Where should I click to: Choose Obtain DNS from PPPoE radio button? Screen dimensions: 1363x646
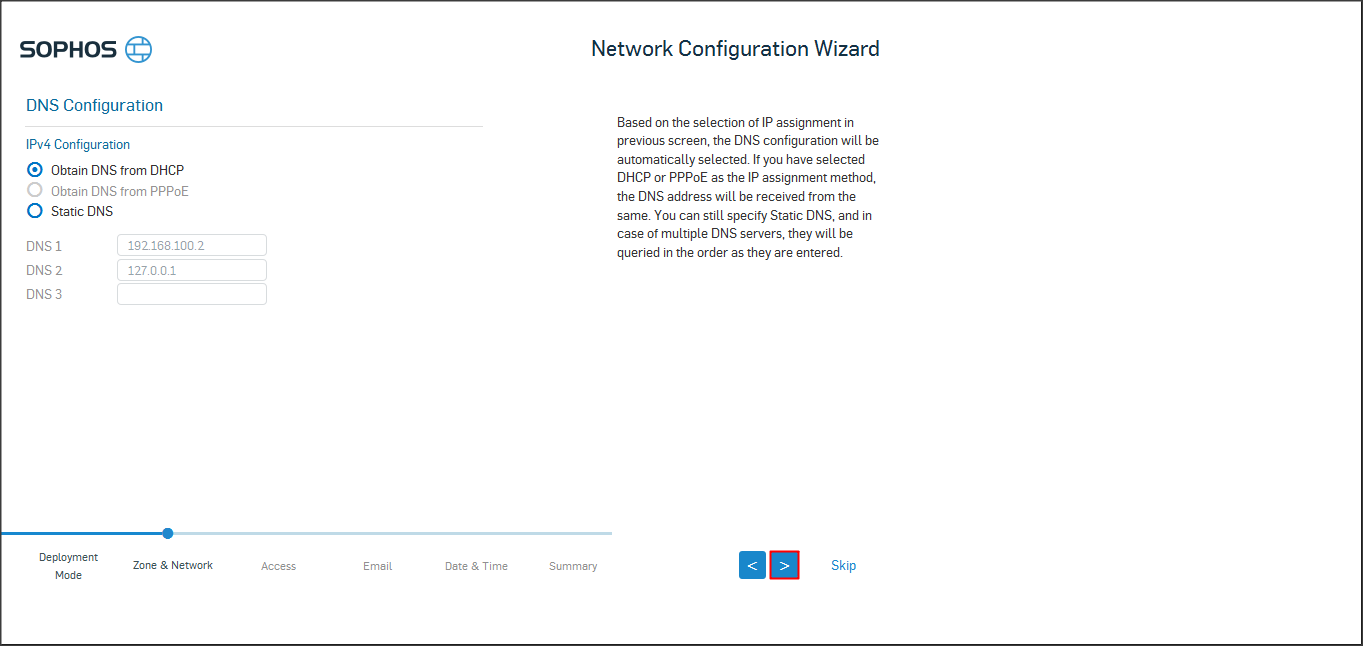[35, 190]
